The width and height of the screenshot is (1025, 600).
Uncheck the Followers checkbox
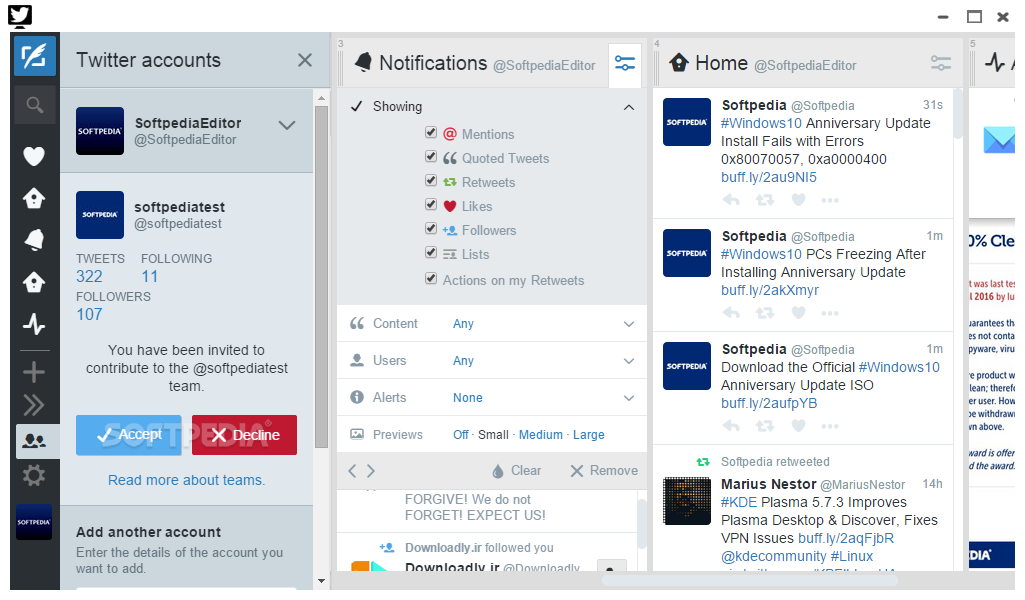tap(431, 228)
